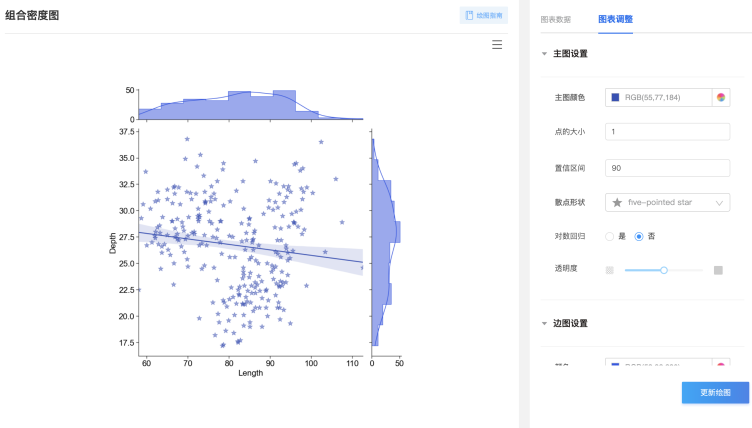The width and height of the screenshot is (752, 428).
Task: Switch to the 图表调整 tab
Action: (x=615, y=19)
